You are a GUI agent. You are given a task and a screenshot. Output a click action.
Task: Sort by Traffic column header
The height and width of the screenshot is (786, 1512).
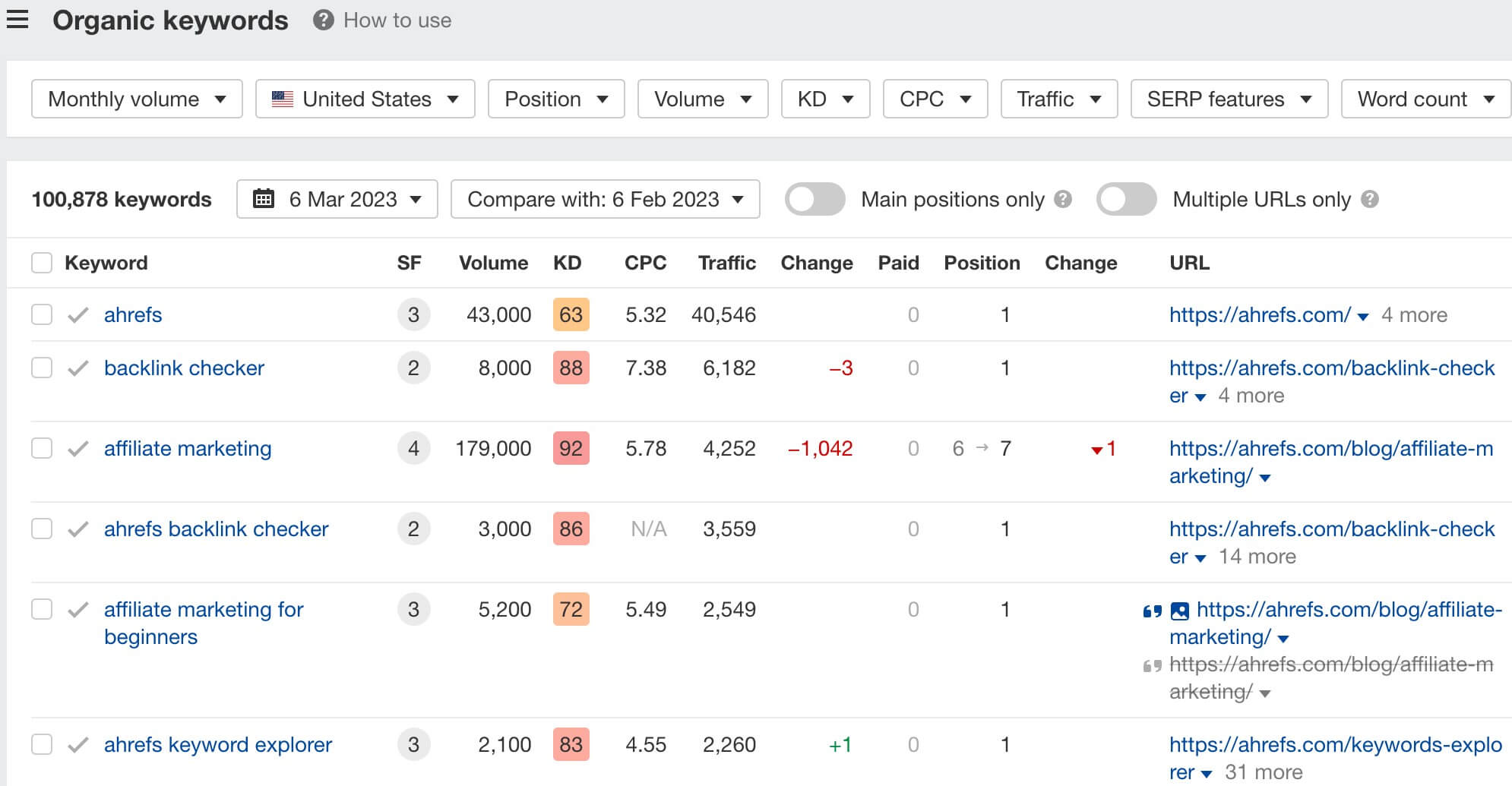[x=727, y=263]
